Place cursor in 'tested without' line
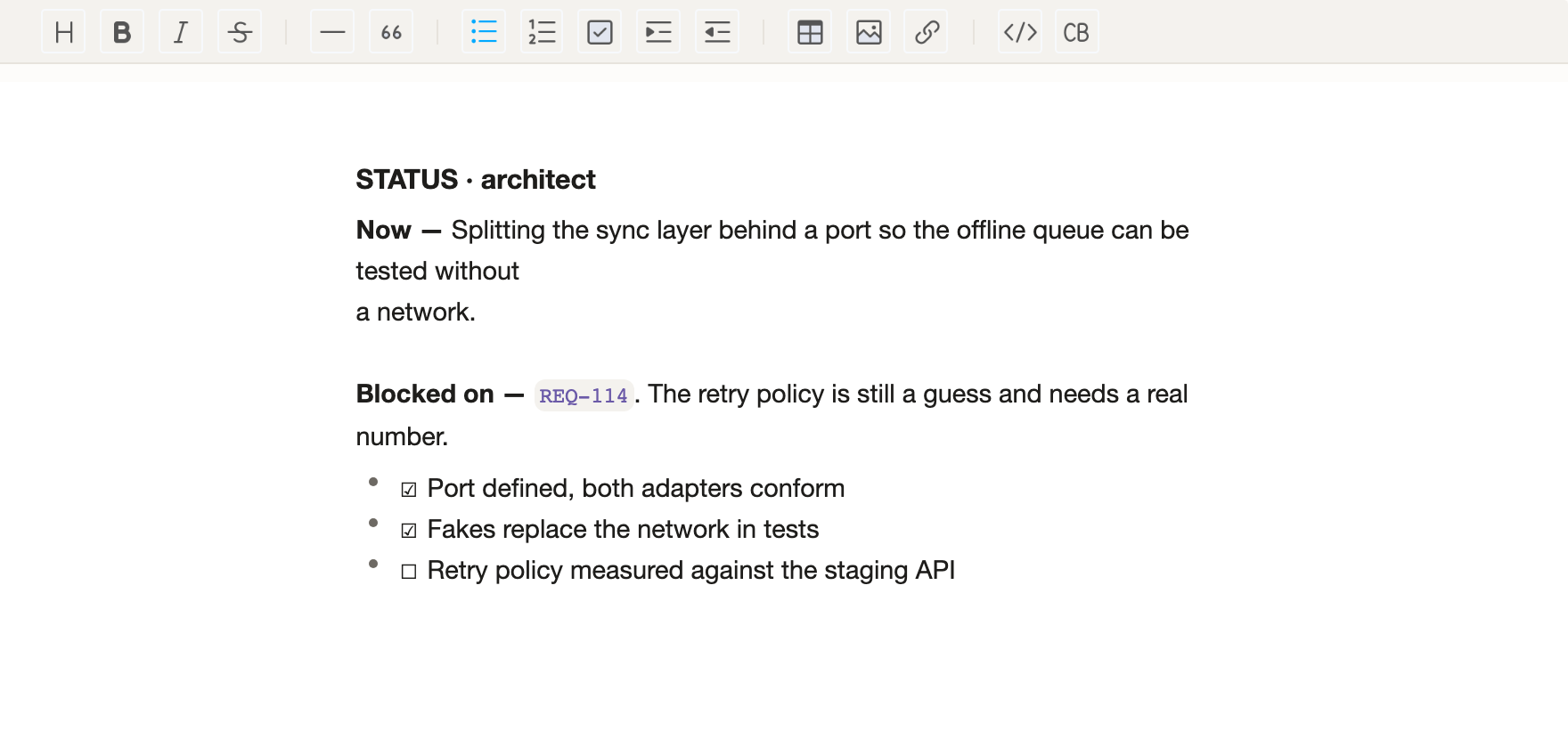Viewport: 1568px width, 748px height. coord(437,271)
